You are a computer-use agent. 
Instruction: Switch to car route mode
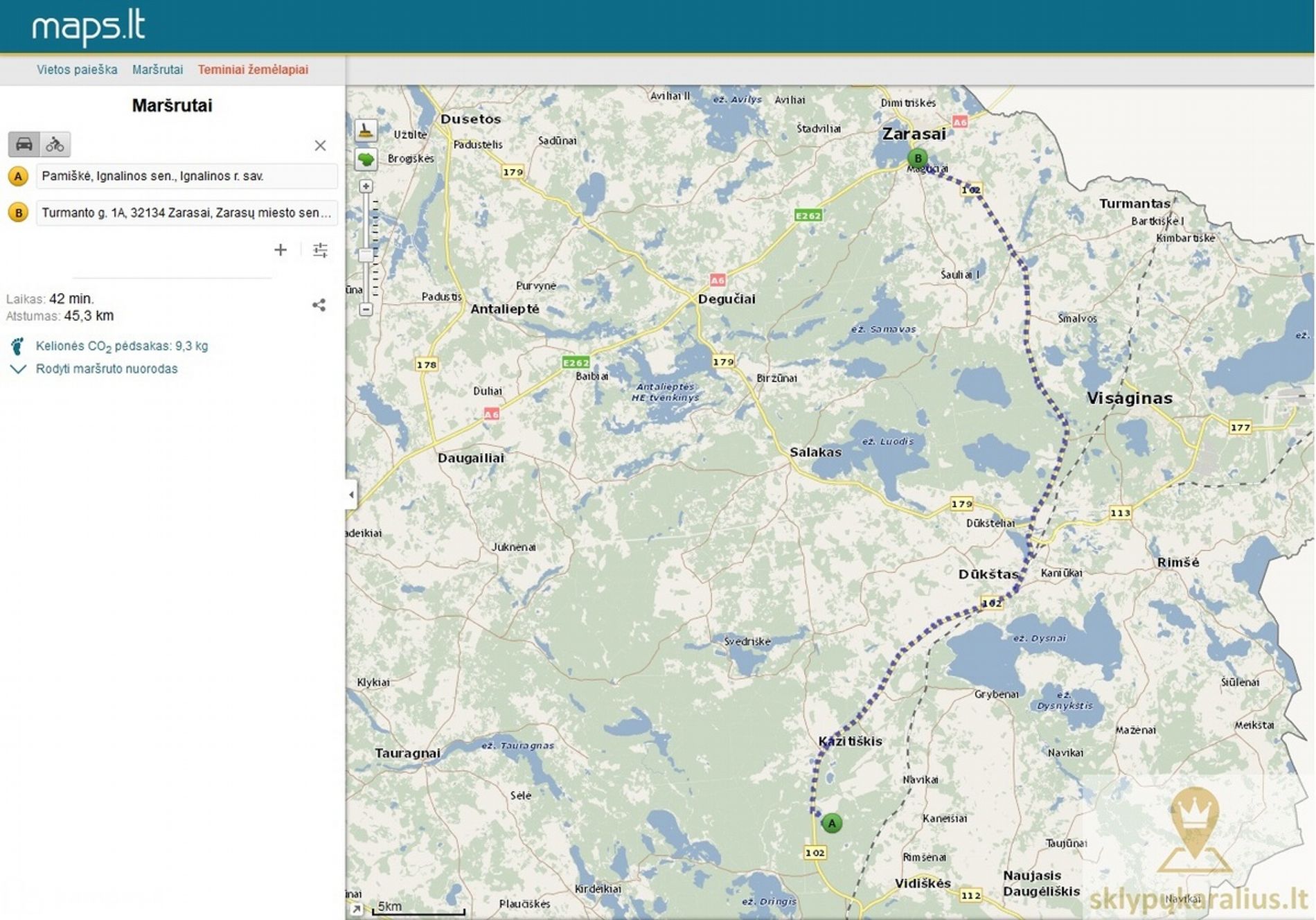click(x=24, y=144)
